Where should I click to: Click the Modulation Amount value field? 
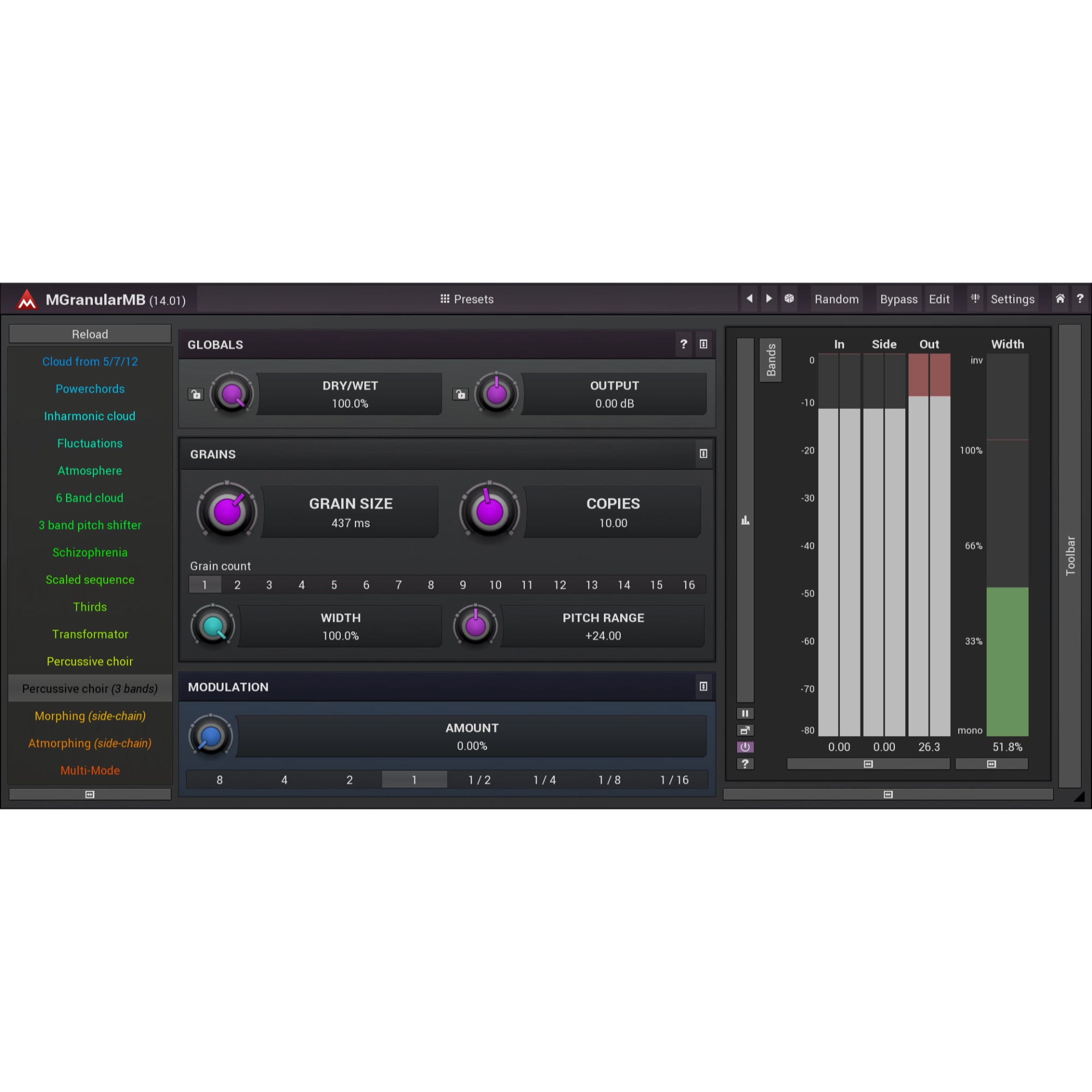(472, 737)
